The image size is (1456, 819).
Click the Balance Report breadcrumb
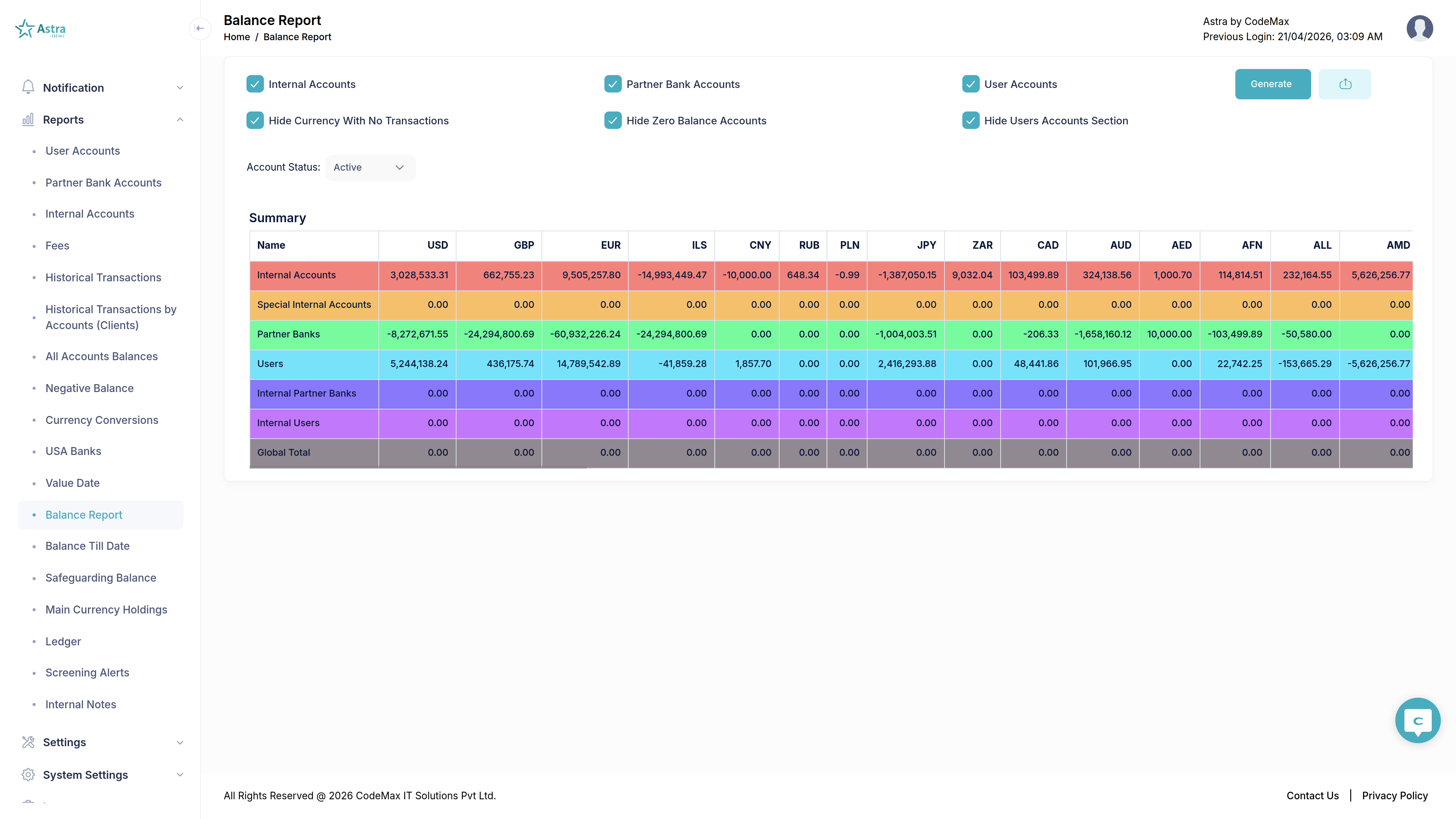pyautogui.click(x=297, y=37)
